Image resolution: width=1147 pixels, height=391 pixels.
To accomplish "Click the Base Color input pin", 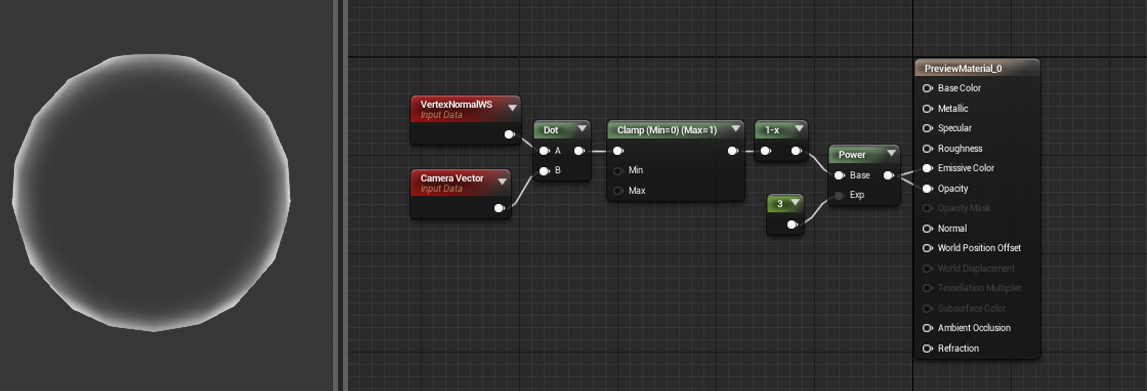I will point(928,88).
